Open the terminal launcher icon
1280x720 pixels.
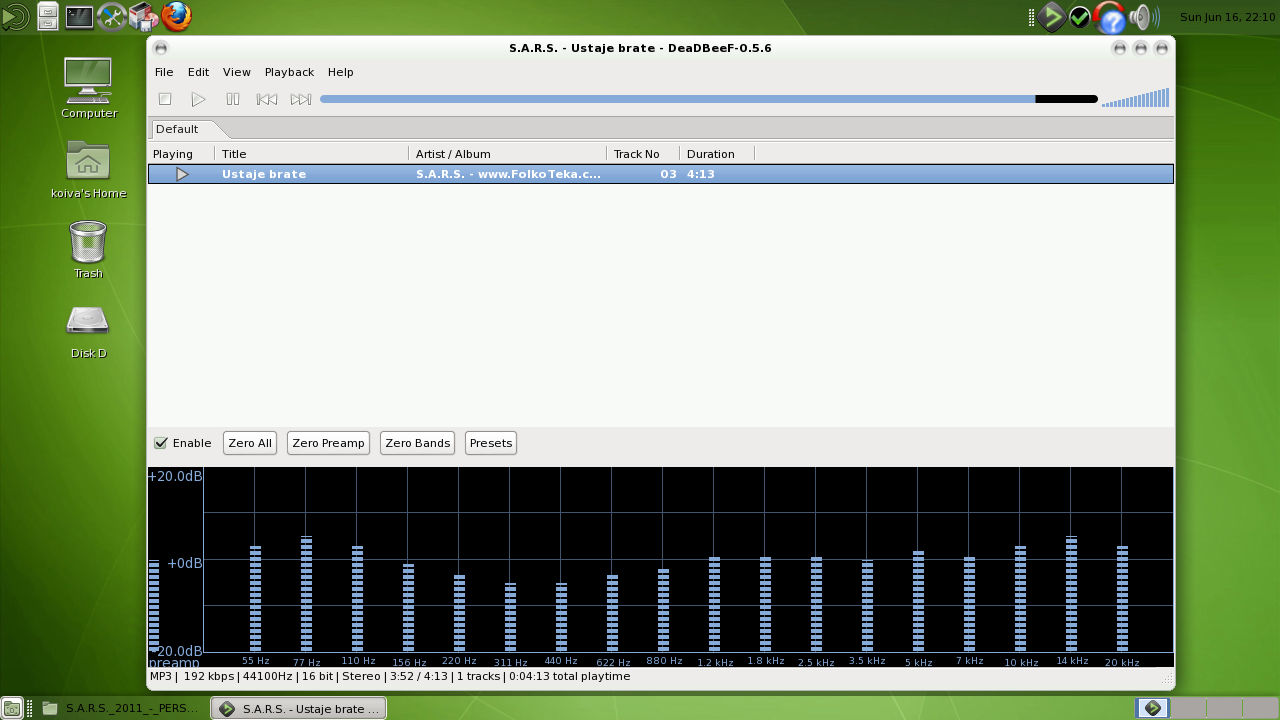(x=79, y=16)
